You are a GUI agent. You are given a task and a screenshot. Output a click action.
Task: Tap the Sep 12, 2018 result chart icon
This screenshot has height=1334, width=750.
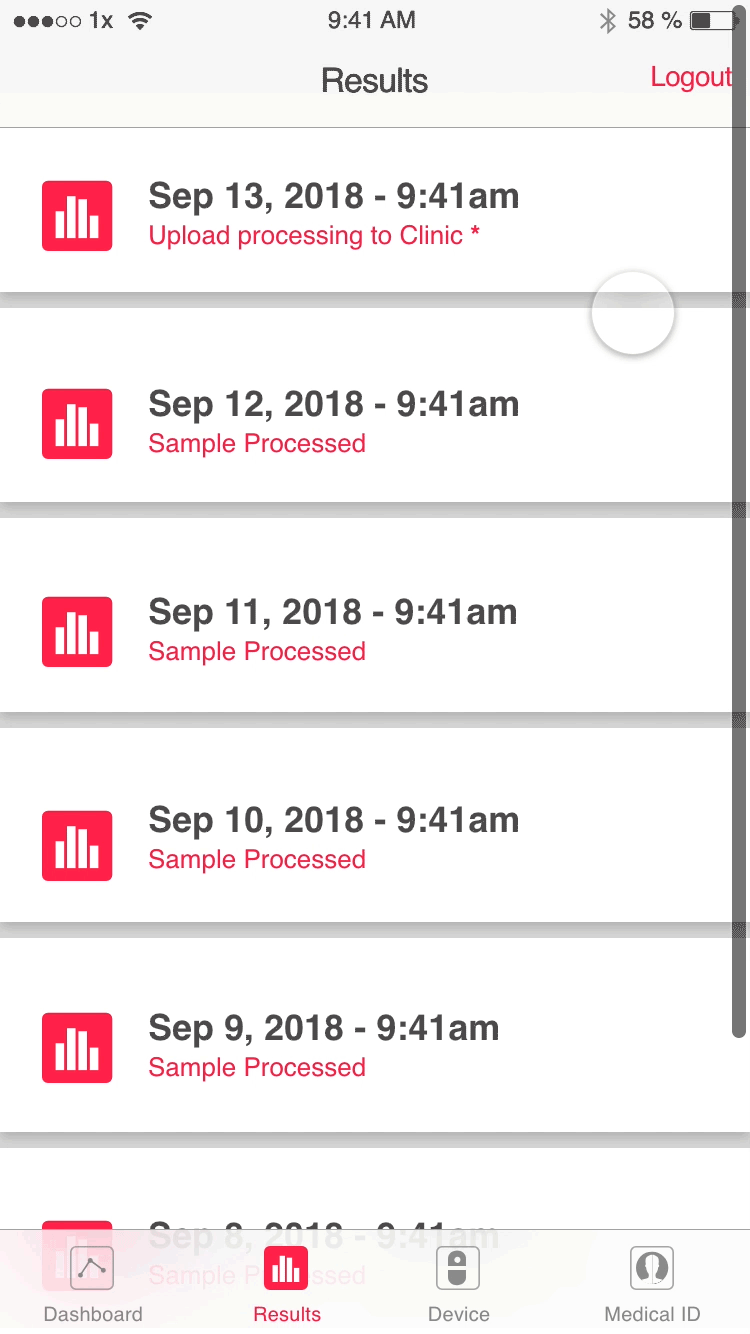click(x=77, y=424)
